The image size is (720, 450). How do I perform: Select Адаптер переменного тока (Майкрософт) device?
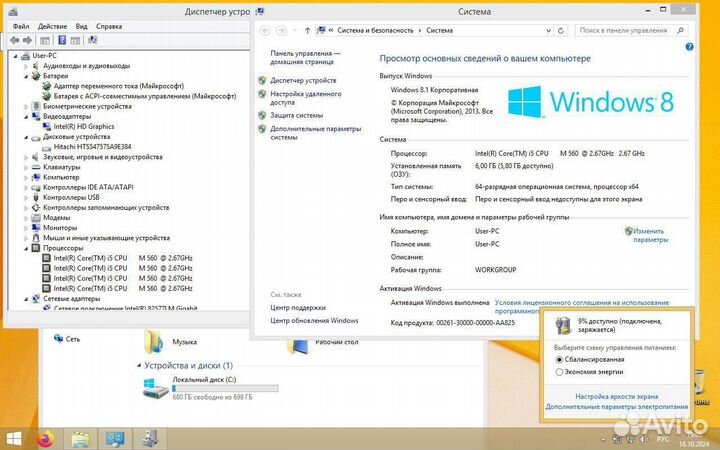(x=118, y=86)
